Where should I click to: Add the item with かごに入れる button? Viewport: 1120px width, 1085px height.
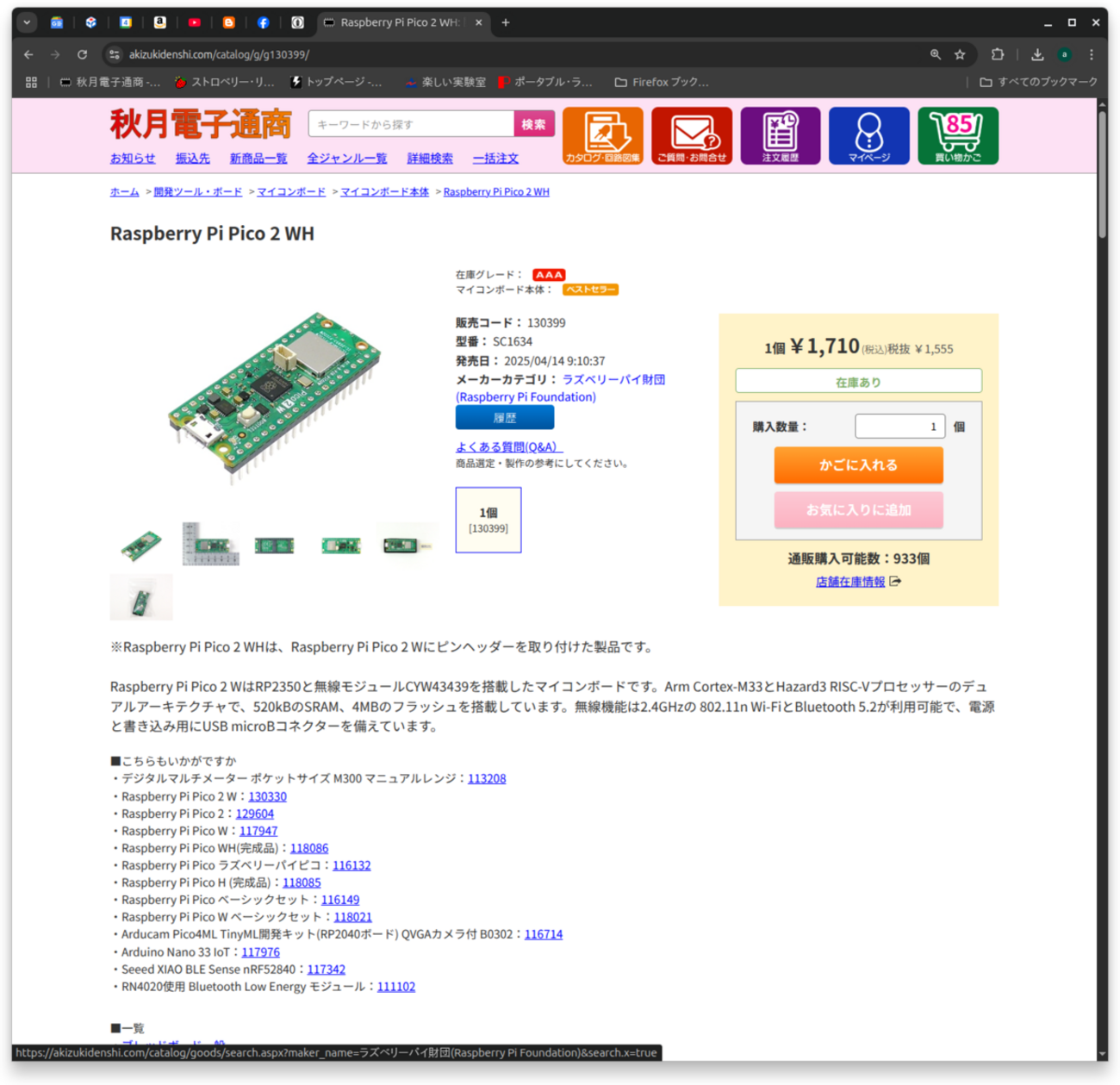click(x=858, y=465)
